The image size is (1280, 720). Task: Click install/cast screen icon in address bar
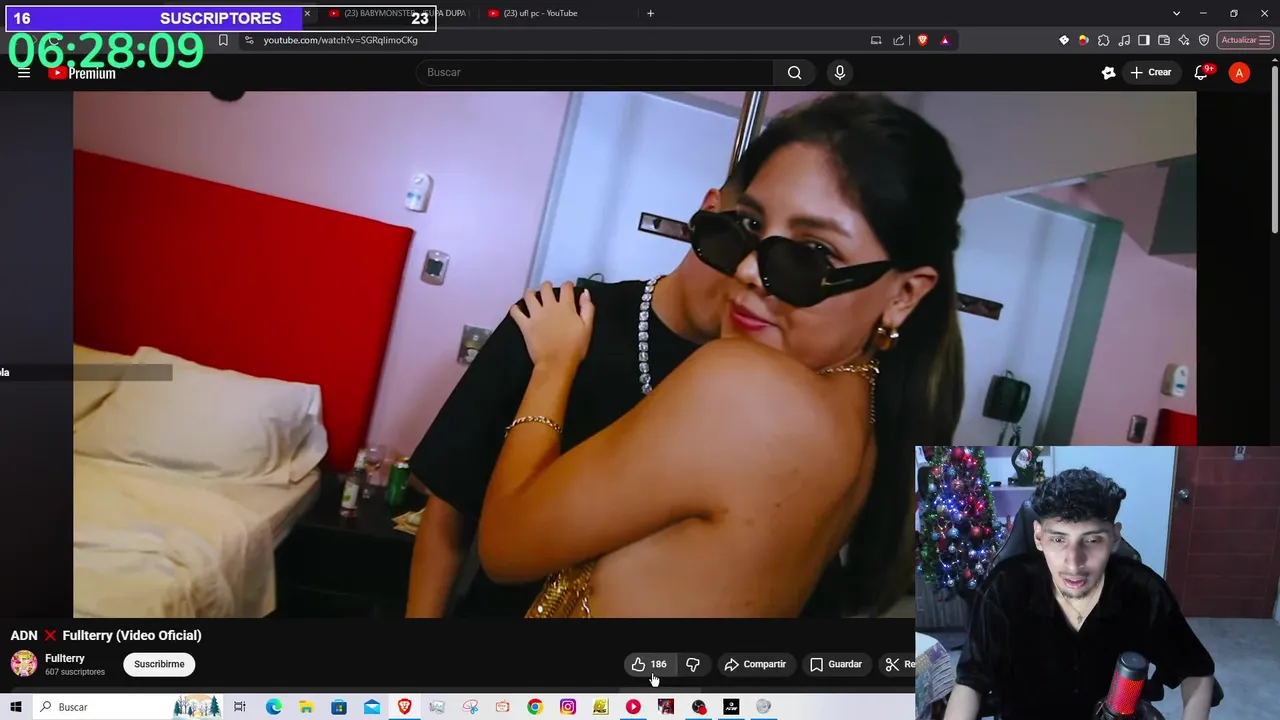click(x=876, y=40)
